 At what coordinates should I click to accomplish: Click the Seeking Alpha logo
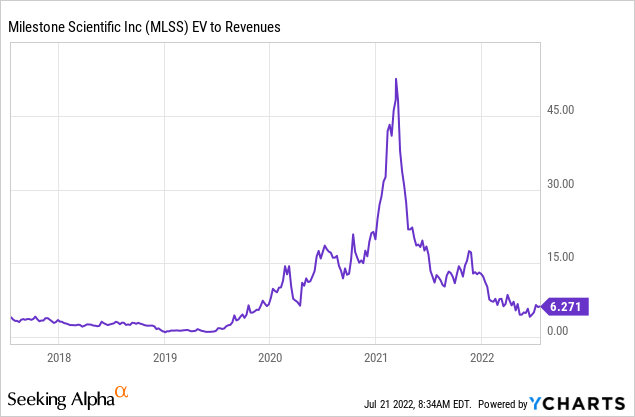[68, 398]
